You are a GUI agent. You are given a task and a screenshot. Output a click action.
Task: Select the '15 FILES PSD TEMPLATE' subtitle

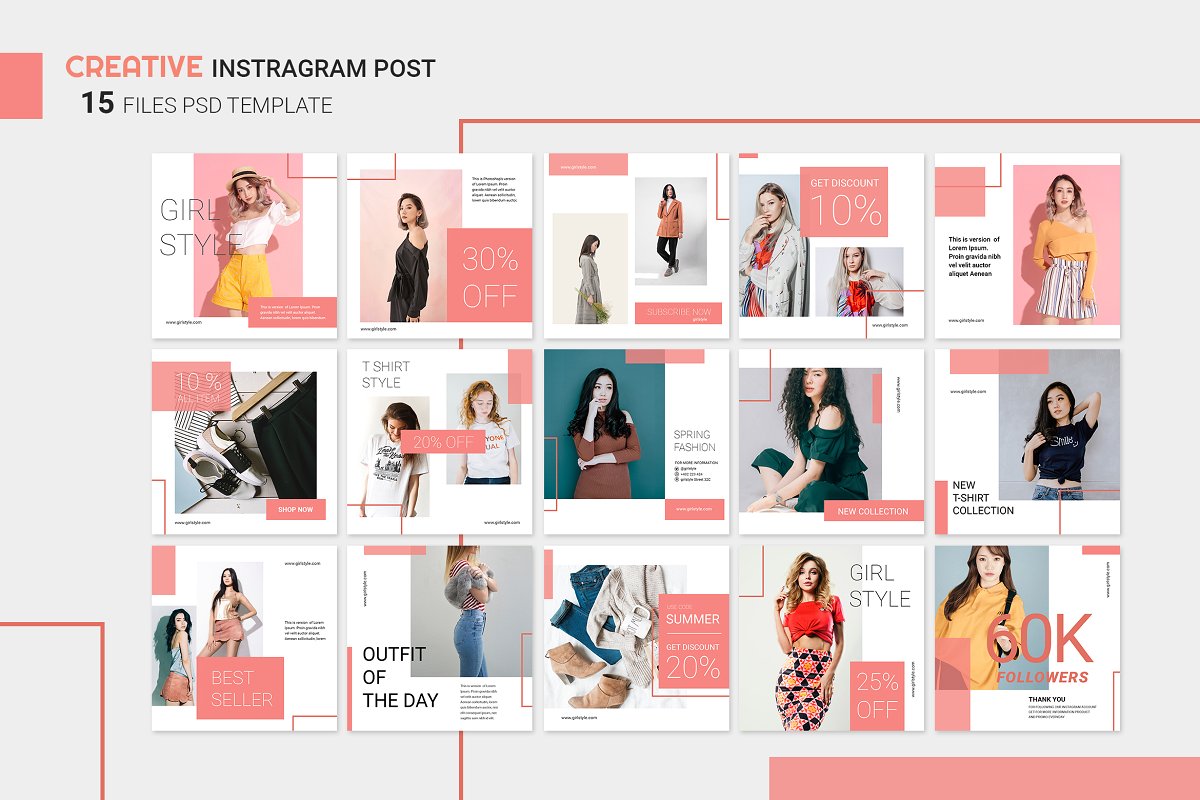(207, 104)
